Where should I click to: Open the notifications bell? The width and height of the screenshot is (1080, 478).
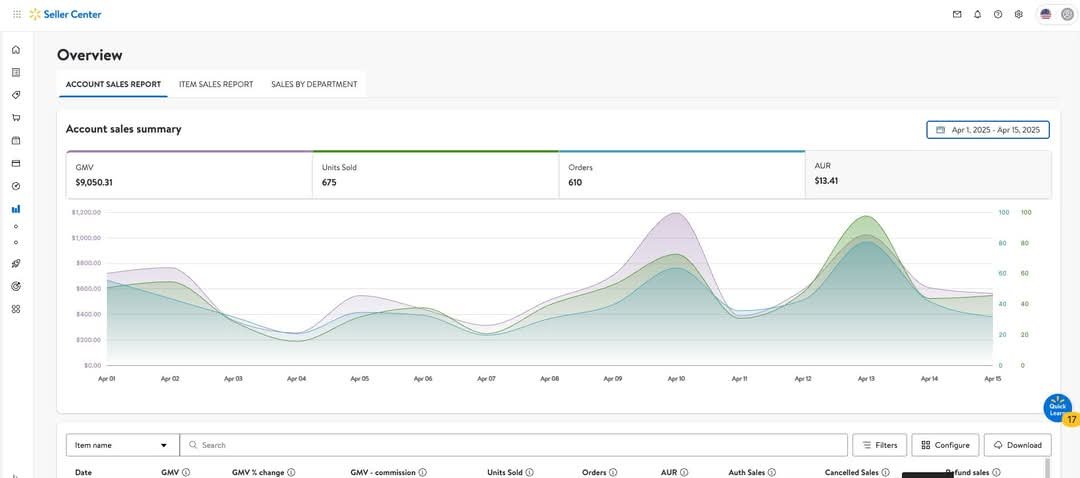tap(977, 14)
